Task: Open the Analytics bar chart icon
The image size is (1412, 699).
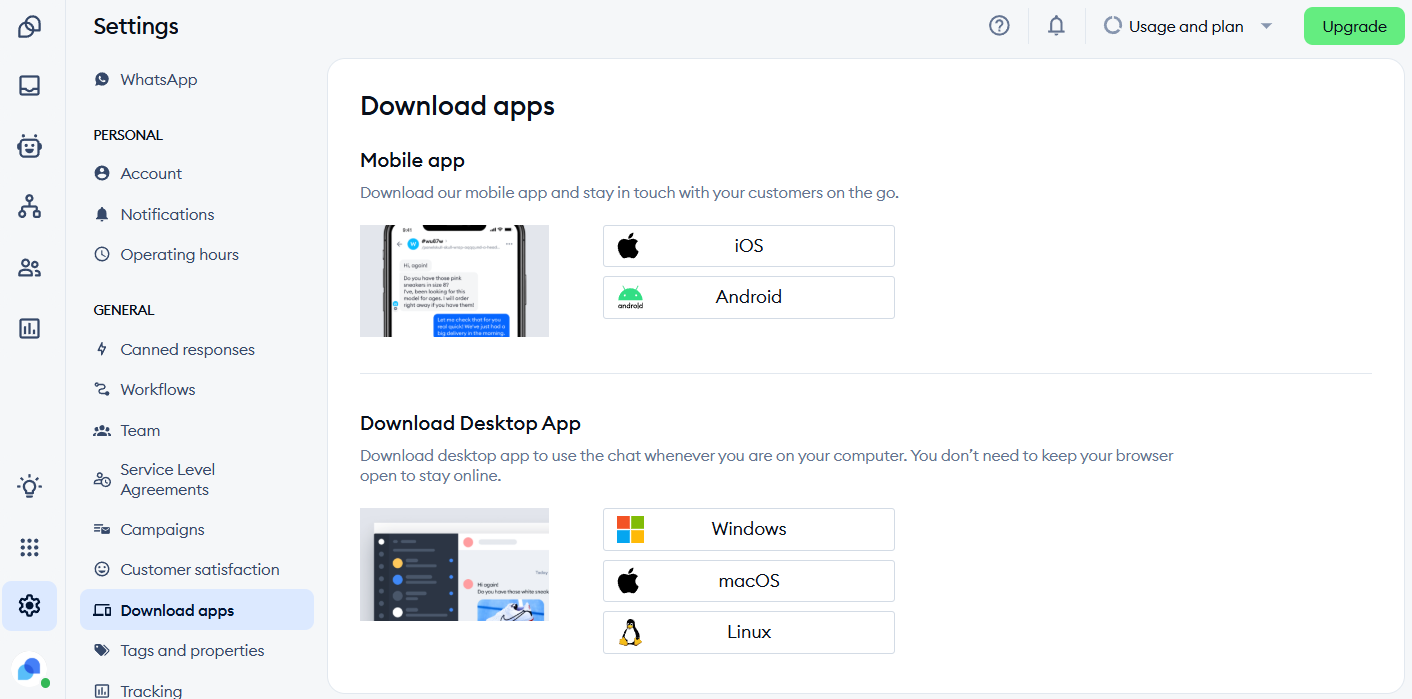Action: (30, 328)
